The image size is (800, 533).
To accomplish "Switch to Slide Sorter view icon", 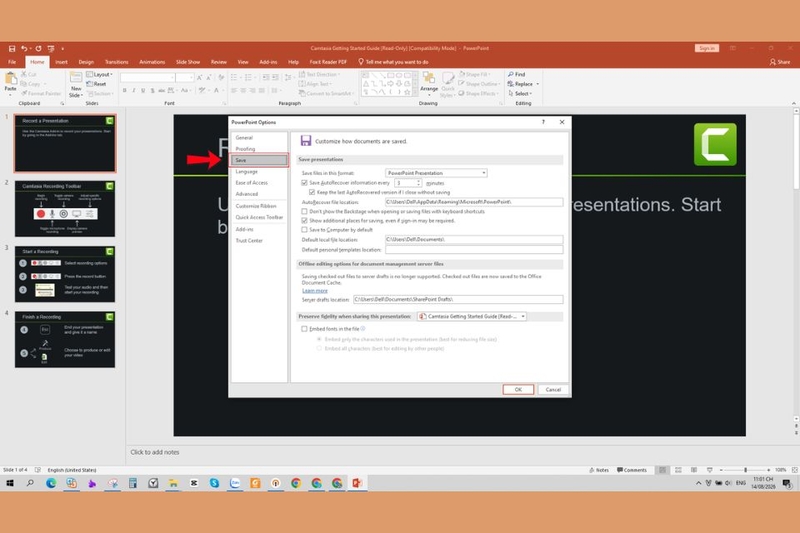I will click(678, 470).
